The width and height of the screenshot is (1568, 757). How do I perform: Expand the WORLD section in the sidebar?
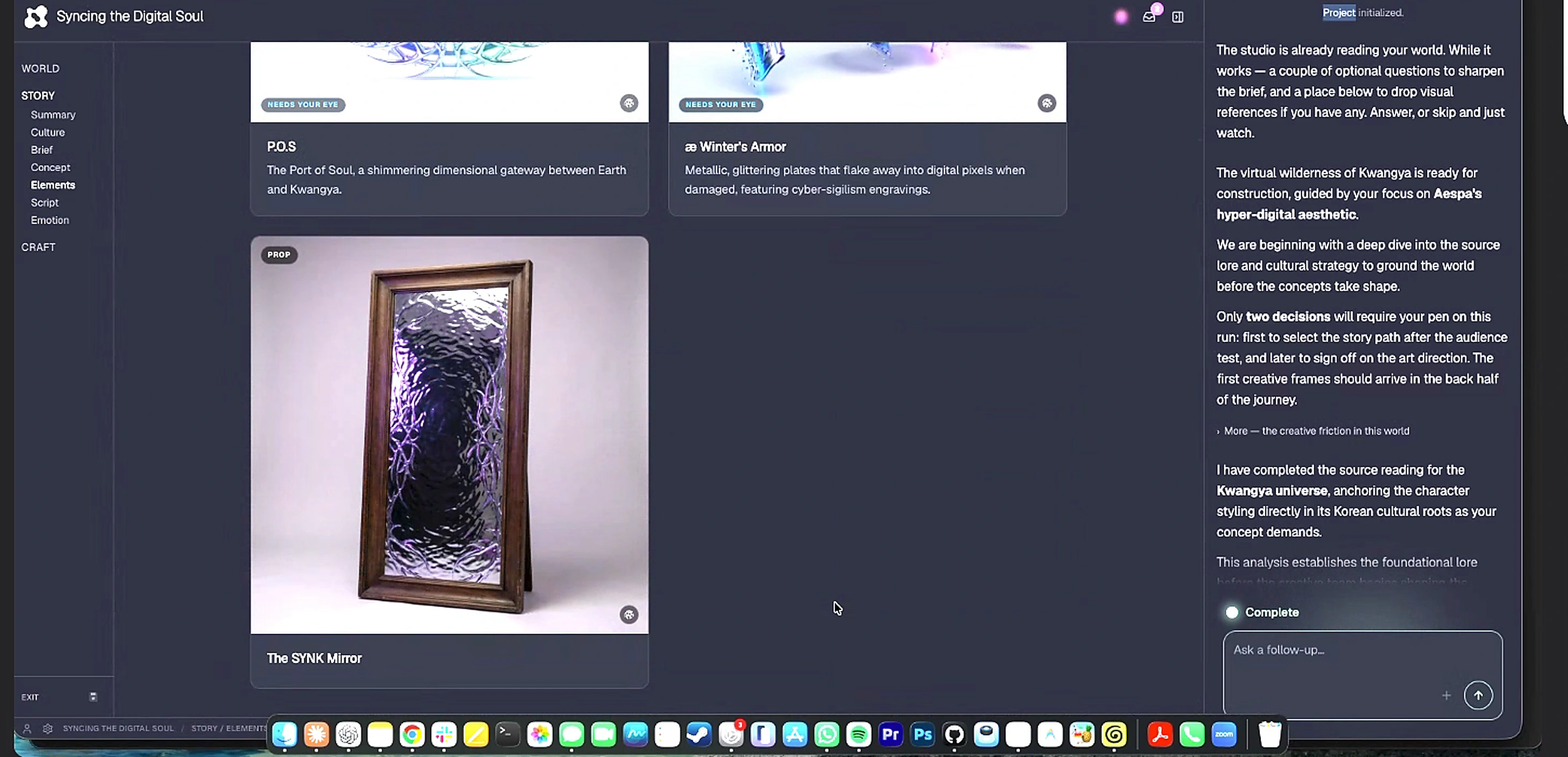pos(40,69)
